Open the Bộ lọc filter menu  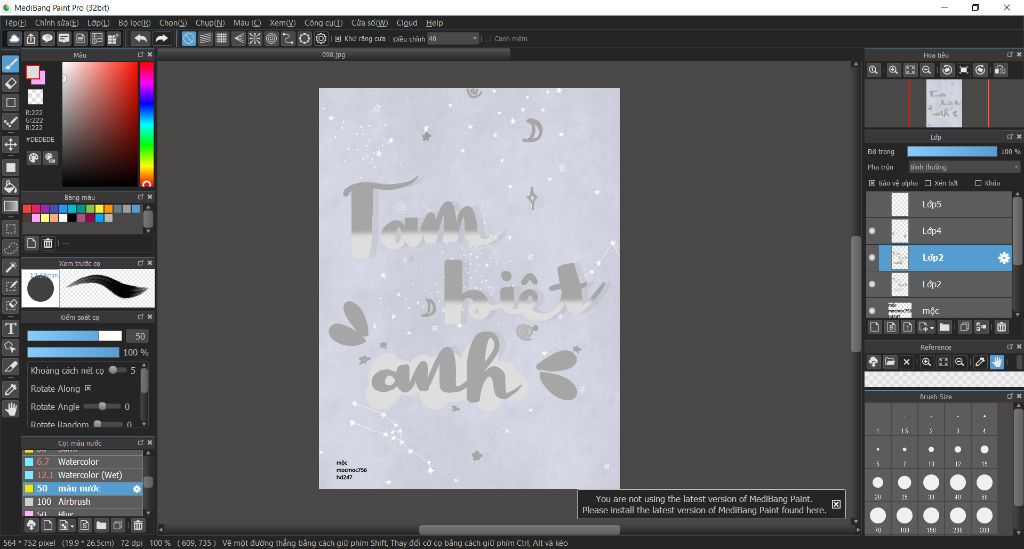[x=135, y=23]
